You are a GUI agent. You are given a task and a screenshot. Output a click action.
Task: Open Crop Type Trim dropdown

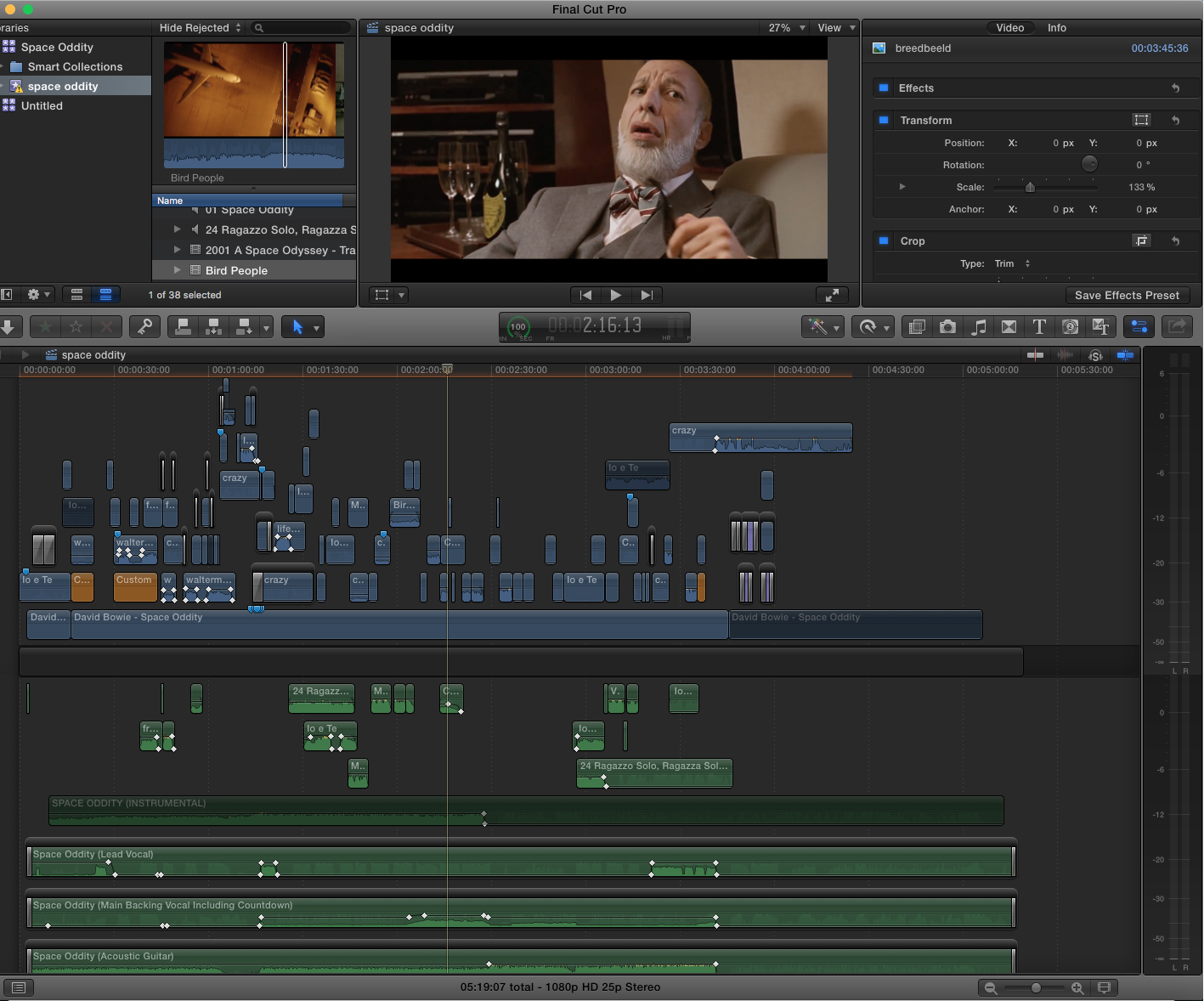point(1013,263)
